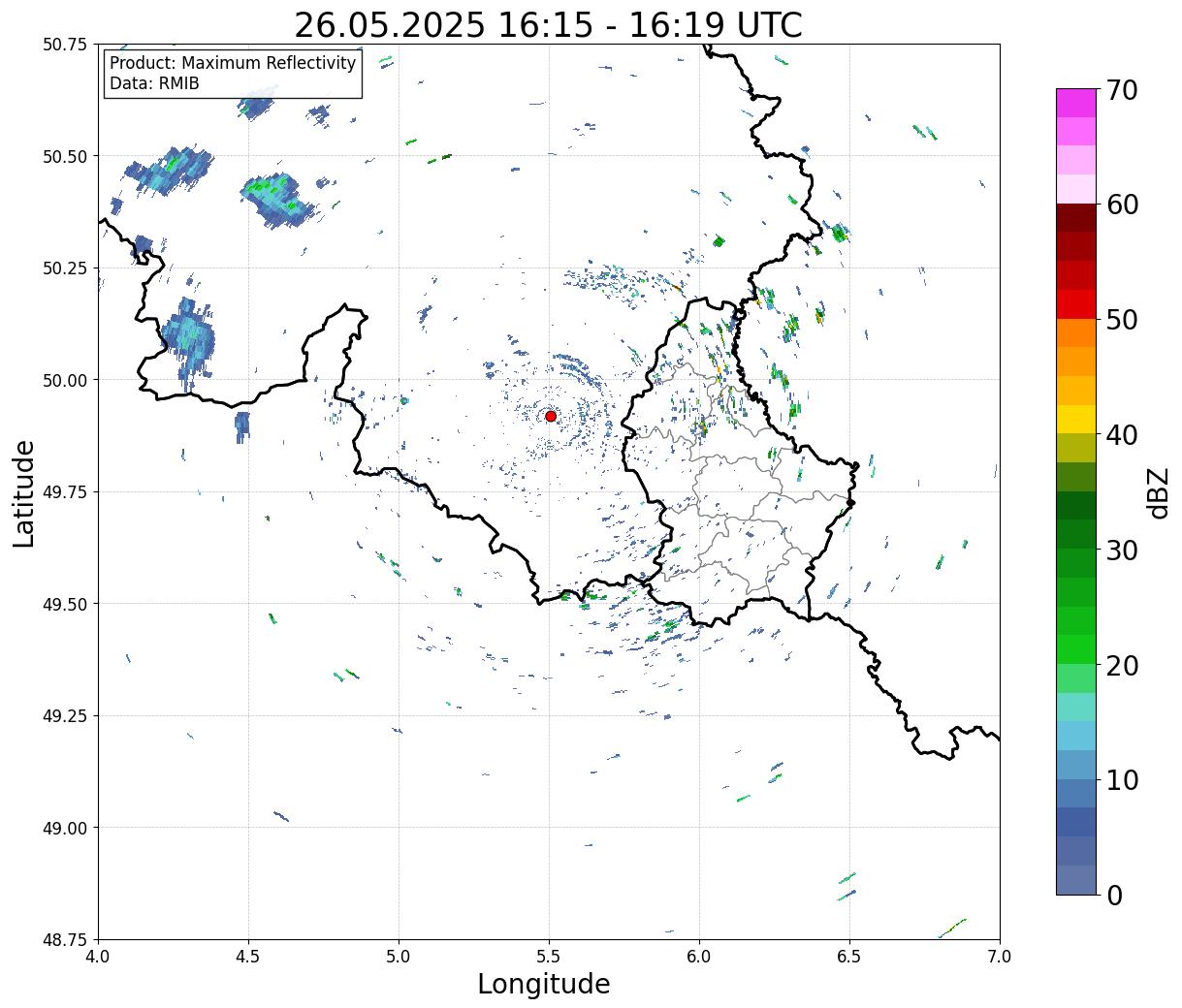This screenshot has width=1182, height=1008.
Task: Click the plot title showing 26.05.2025 16:15 - 16:19 UTC
Action: click(x=548, y=24)
